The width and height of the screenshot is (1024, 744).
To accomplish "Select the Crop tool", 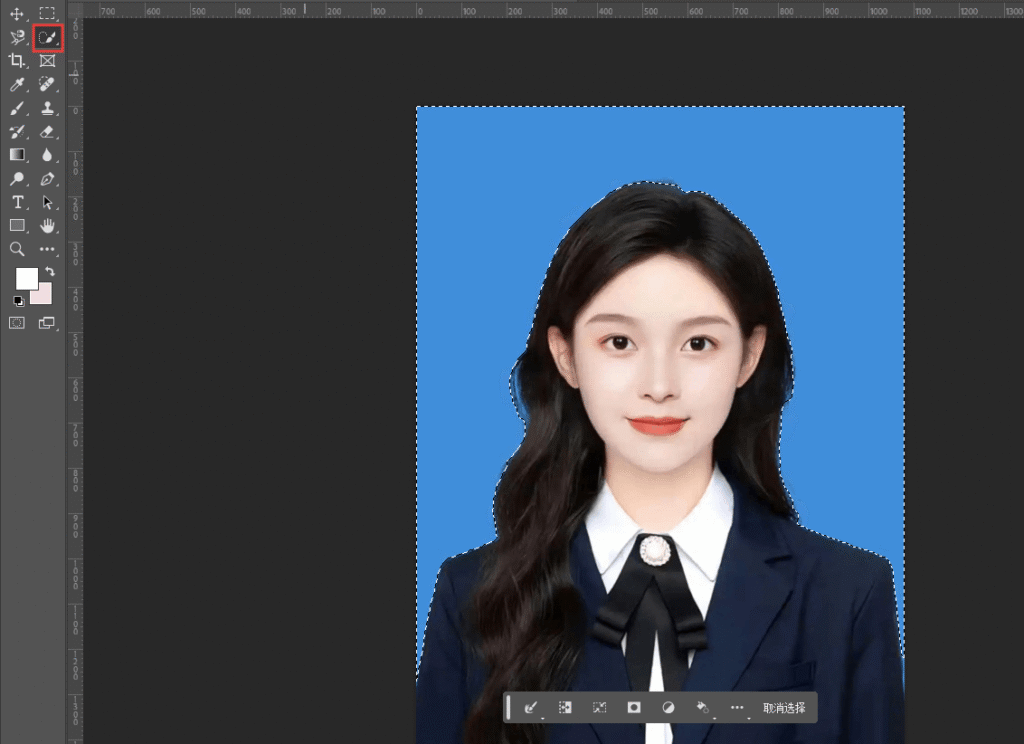I will [16, 60].
